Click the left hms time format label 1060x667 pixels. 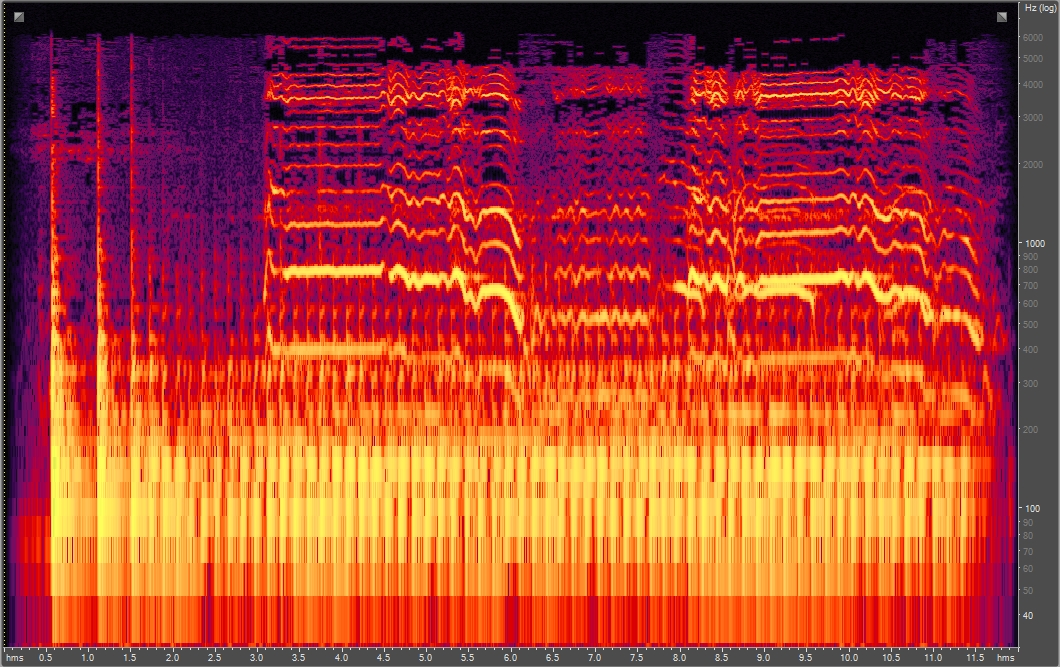pyautogui.click(x=17, y=658)
